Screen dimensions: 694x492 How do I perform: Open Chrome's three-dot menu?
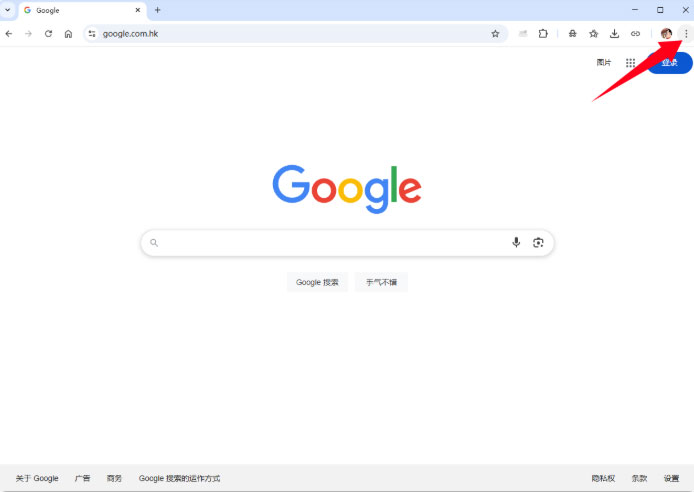[x=686, y=34]
